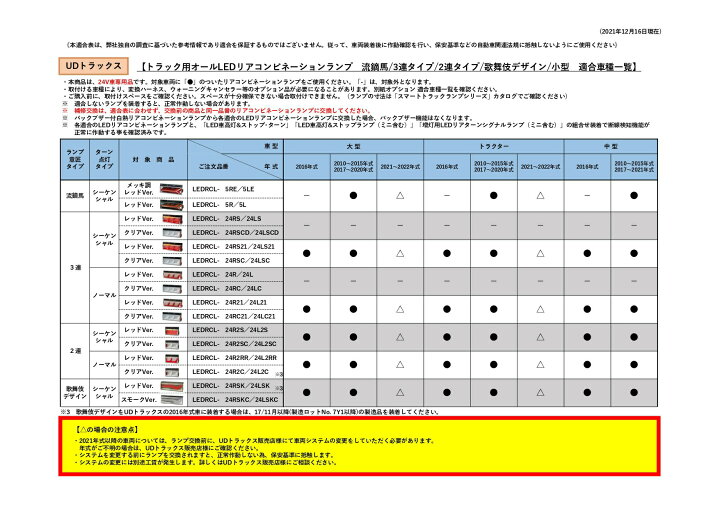Image resolution: width=720 pixels, height=509 pixels.
Task: Click the clear lamp image beside 24RSC/24LSC
Action: tap(172, 260)
